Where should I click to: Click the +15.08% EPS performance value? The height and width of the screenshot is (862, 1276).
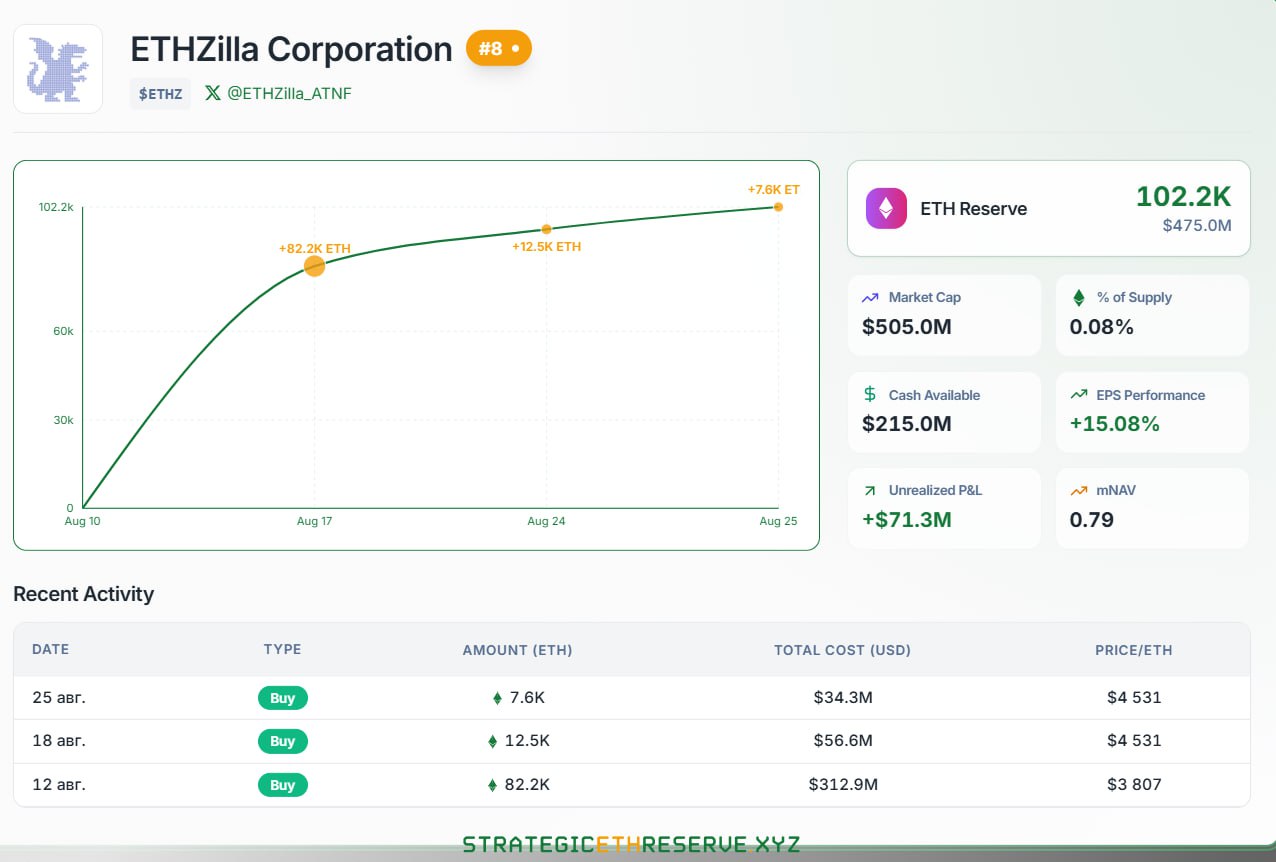[1115, 424]
